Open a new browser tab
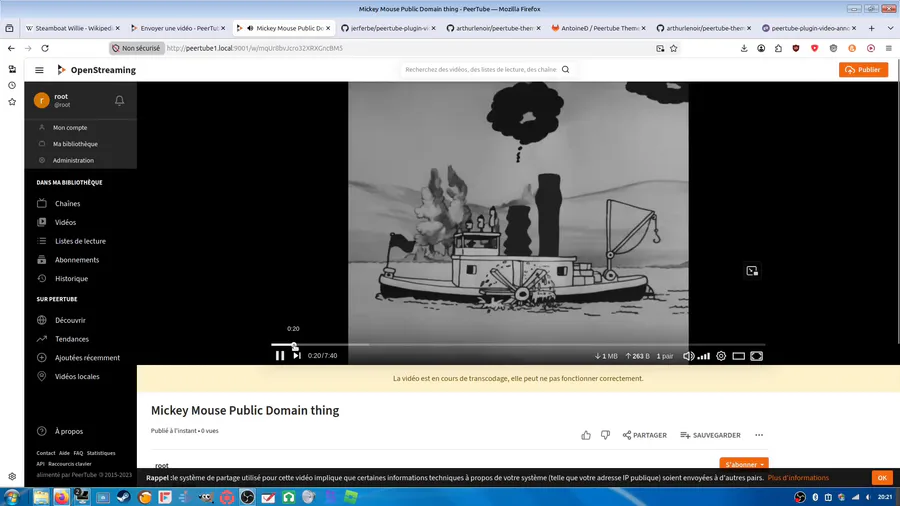The image size is (900, 506). (x=871, y=28)
